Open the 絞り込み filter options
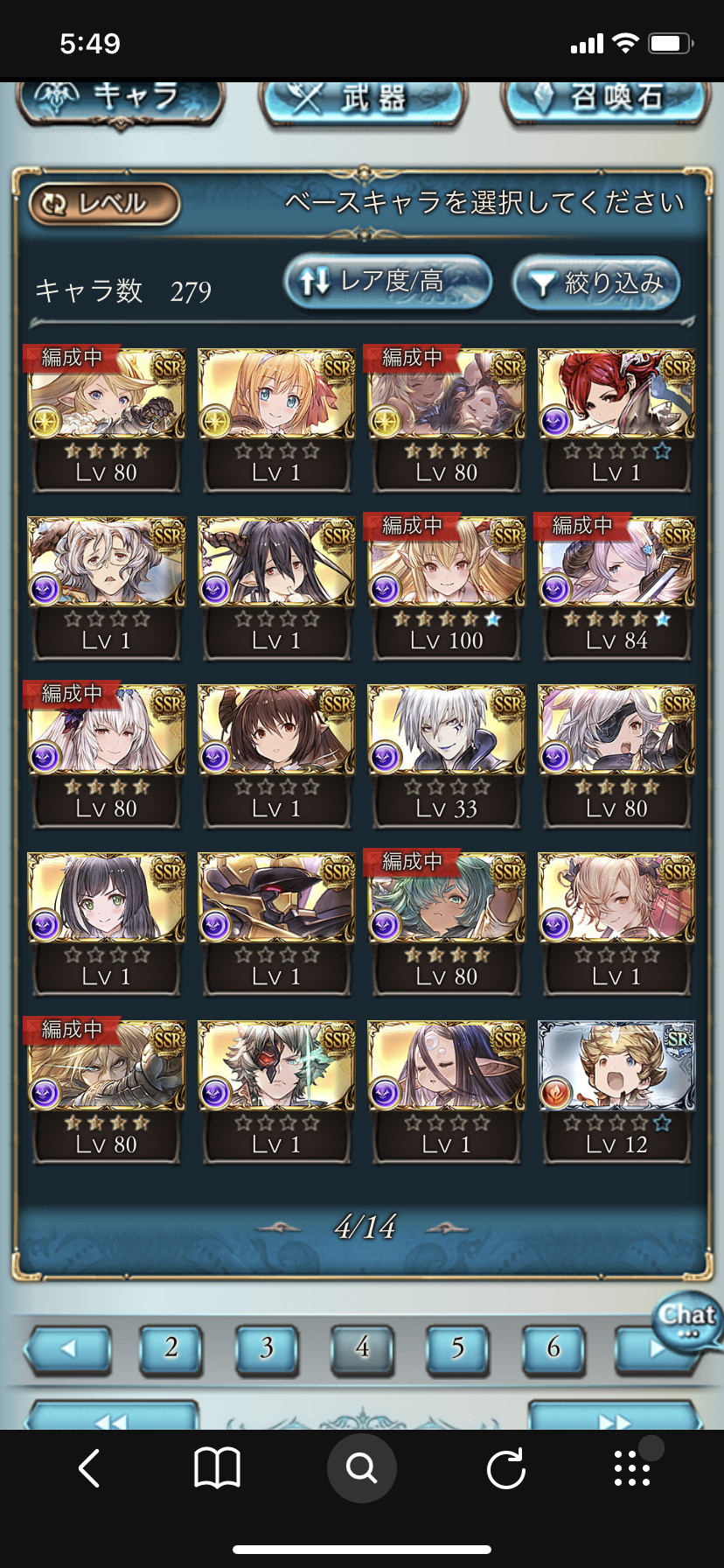Screen dimensions: 724x1568 point(596,282)
